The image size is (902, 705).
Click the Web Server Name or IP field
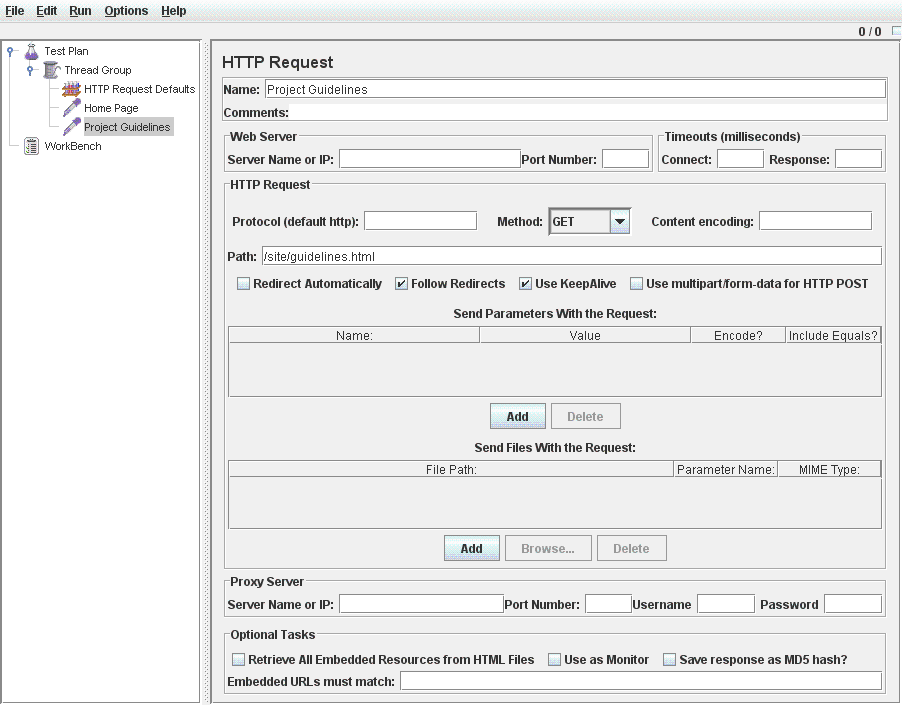pyautogui.click(x=429, y=159)
